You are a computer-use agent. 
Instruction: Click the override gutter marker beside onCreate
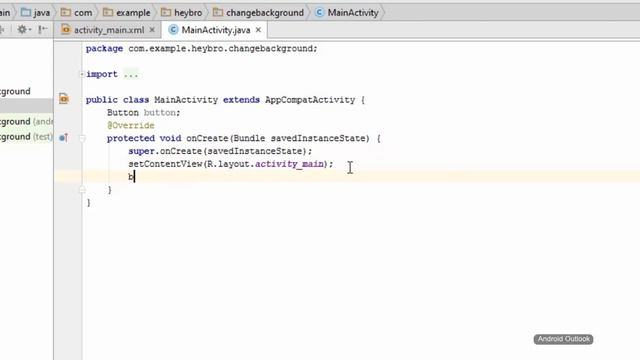[63, 138]
